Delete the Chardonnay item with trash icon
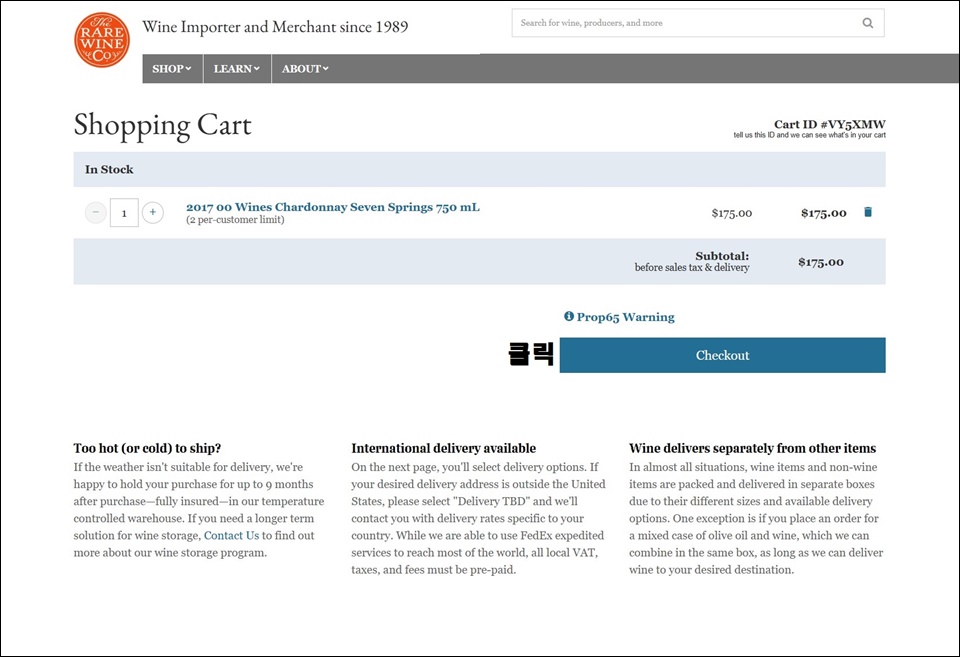 coord(868,212)
